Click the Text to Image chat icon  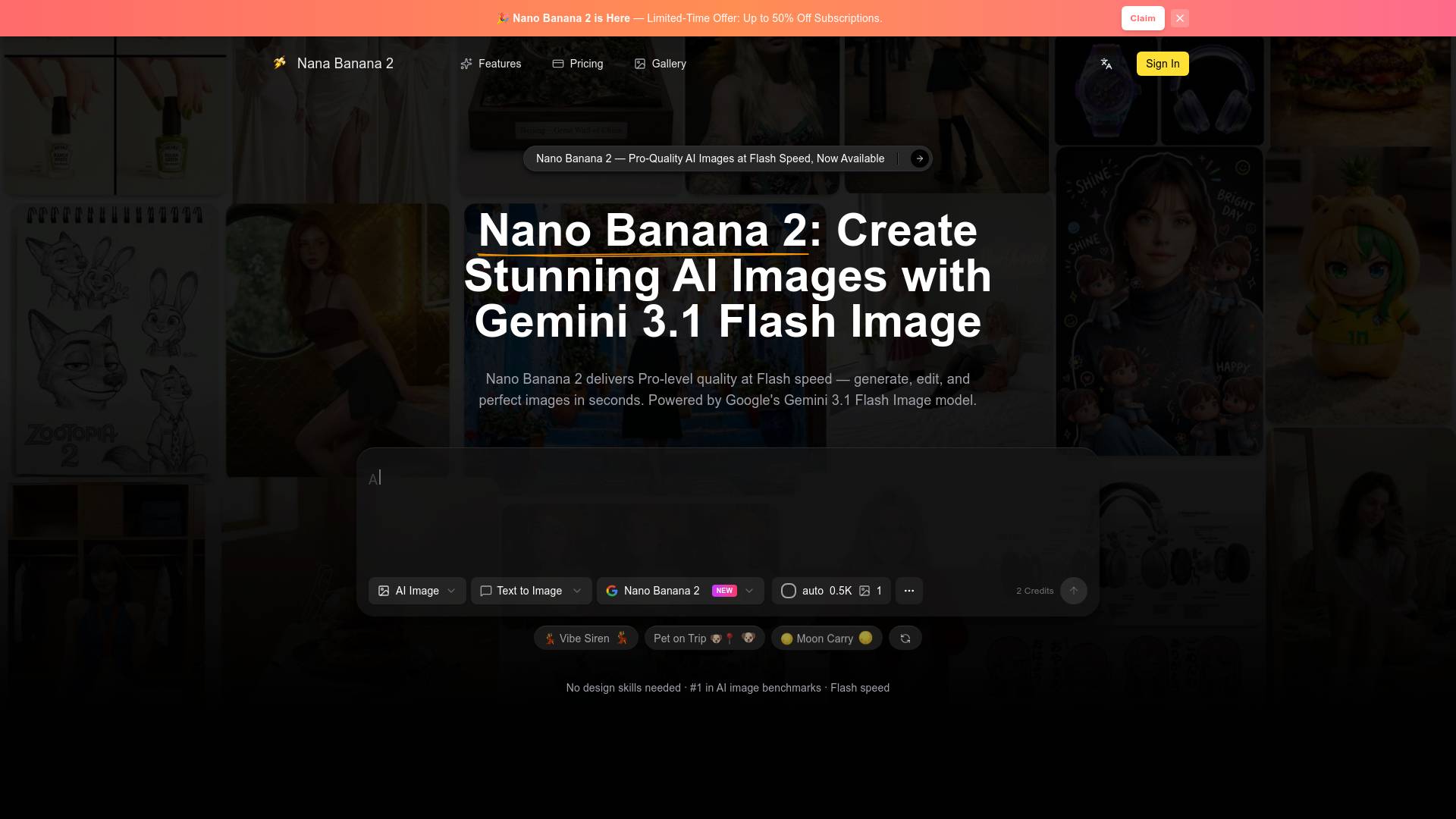485,590
